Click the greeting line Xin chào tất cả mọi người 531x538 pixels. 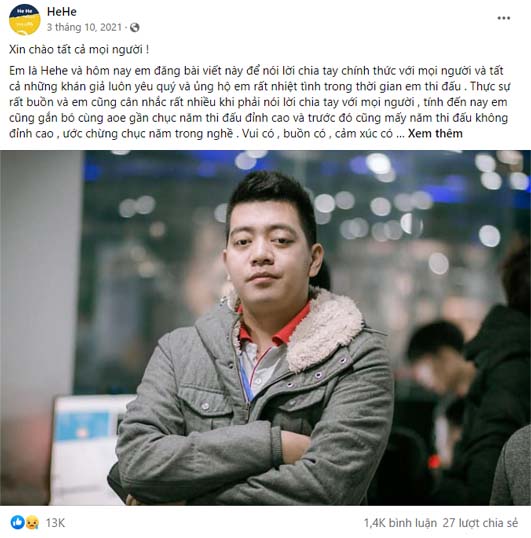[79, 49]
